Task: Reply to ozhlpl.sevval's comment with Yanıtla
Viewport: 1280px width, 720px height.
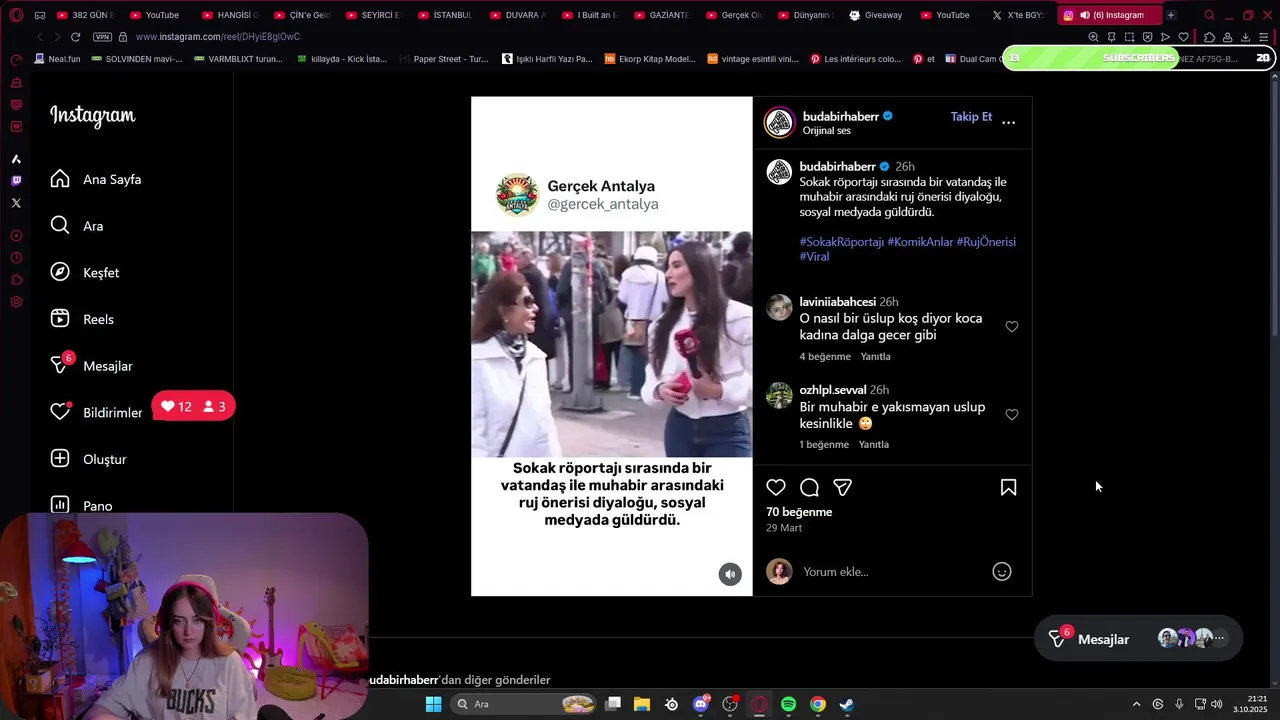Action: pyautogui.click(x=874, y=444)
